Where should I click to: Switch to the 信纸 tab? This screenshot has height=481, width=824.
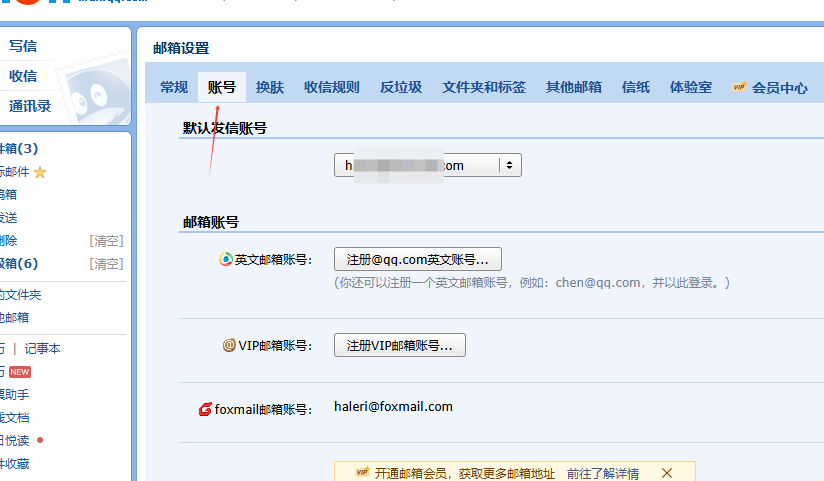tap(636, 87)
